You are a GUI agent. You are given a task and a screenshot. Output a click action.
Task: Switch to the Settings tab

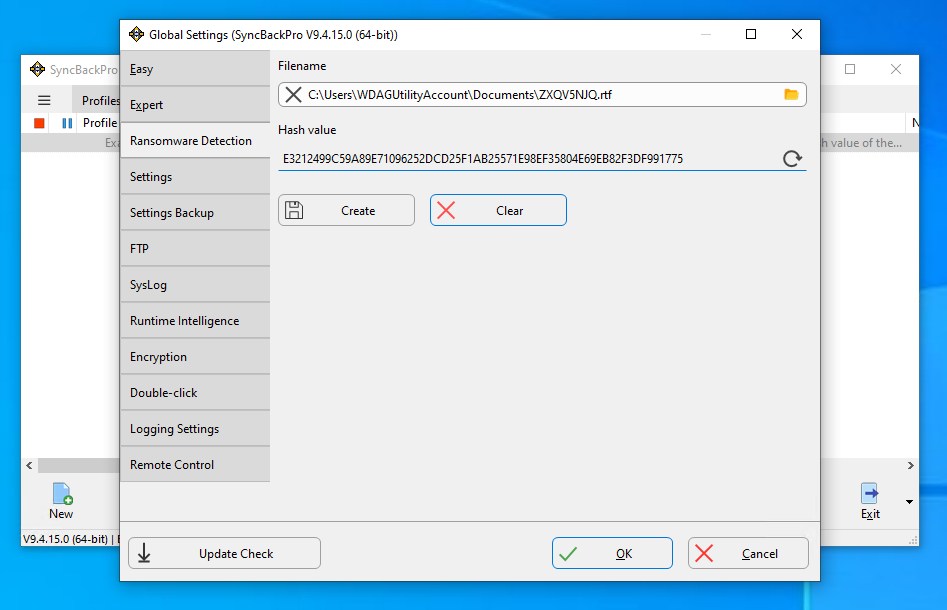195,177
